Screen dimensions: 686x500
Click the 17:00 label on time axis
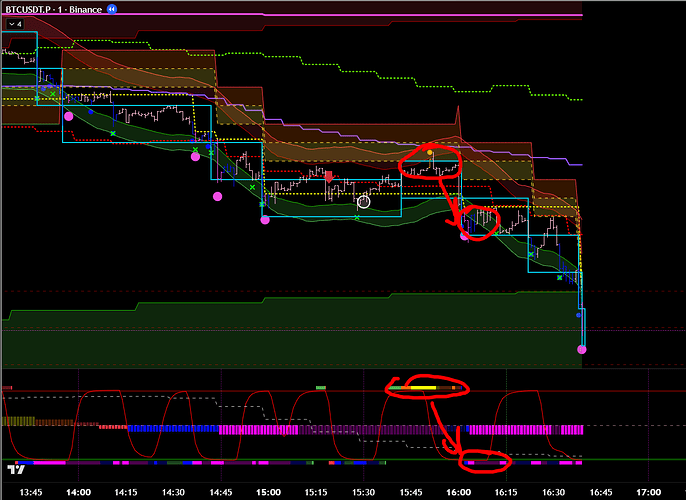coord(648,491)
